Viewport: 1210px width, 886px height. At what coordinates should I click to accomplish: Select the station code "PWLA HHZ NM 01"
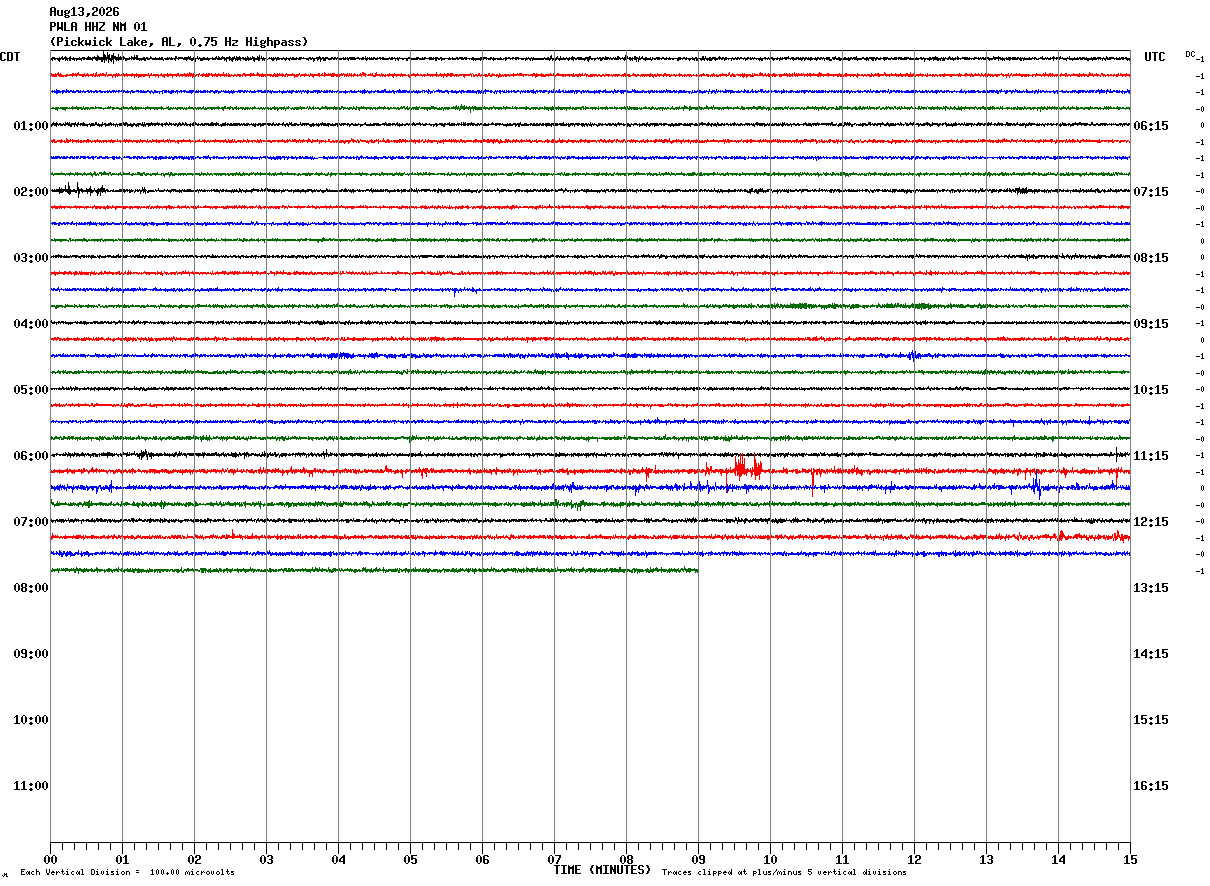coord(98,27)
